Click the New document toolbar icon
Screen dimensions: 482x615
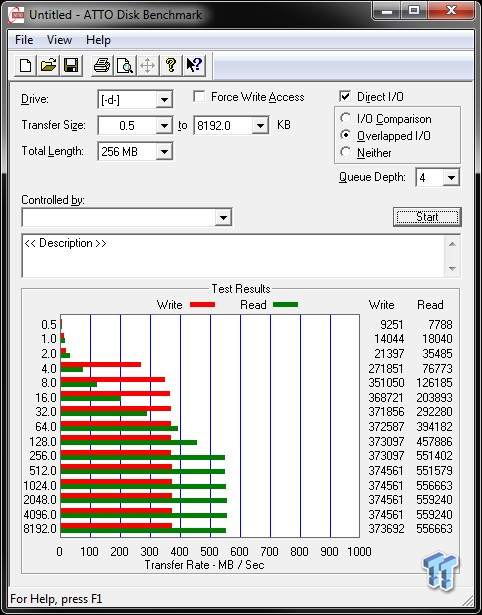pos(25,65)
